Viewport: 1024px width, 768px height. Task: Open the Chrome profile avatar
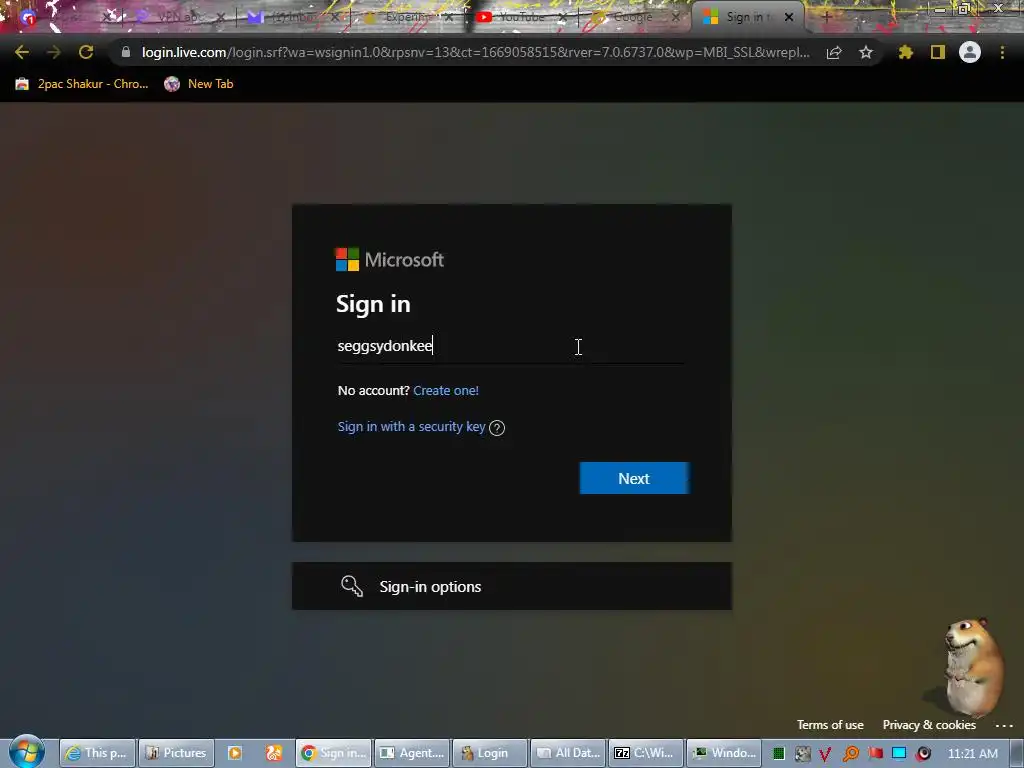[970, 52]
